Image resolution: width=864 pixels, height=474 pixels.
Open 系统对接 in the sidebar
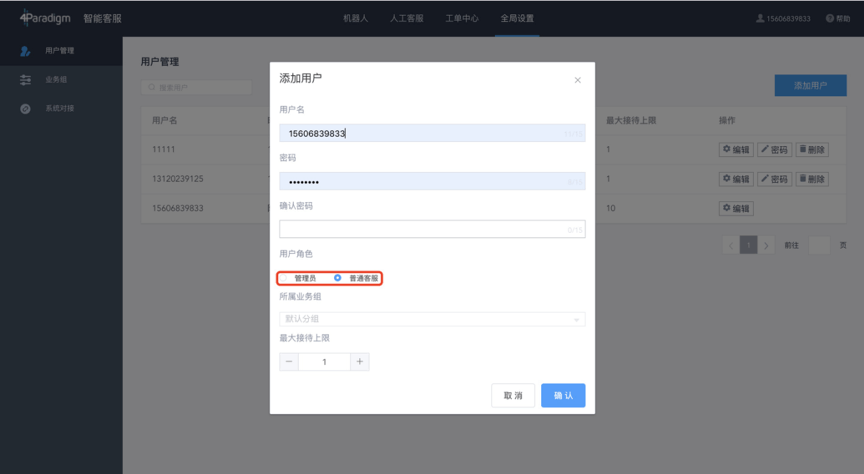[60, 109]
